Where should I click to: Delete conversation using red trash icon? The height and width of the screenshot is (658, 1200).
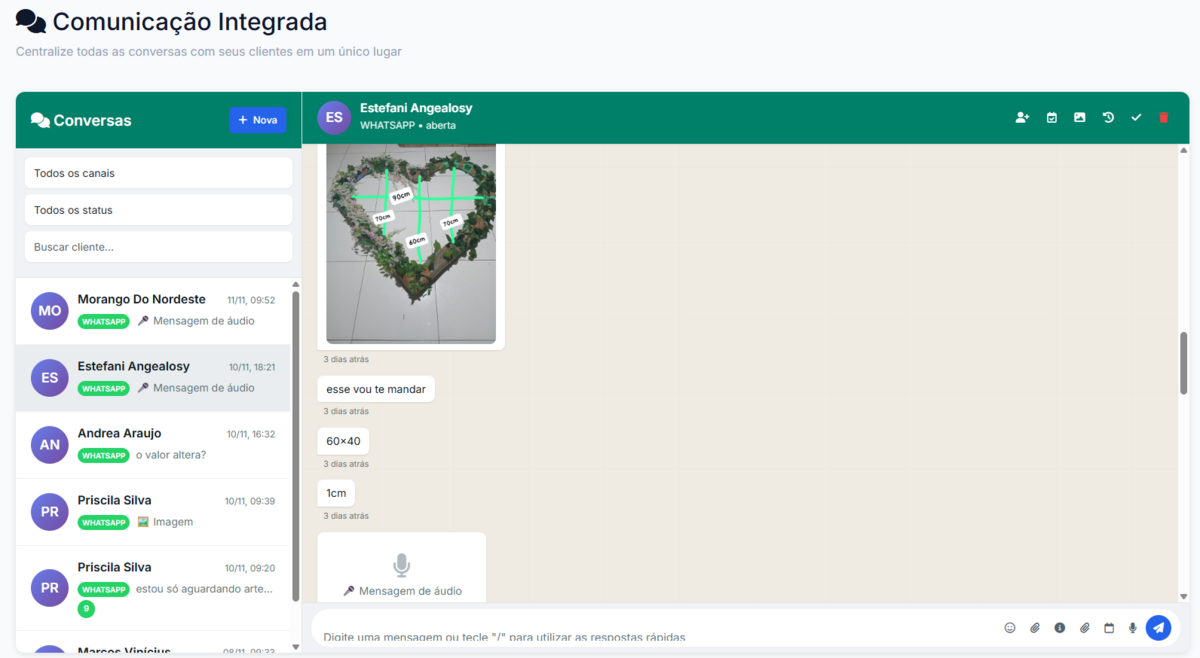click(x=1163, y=118)
